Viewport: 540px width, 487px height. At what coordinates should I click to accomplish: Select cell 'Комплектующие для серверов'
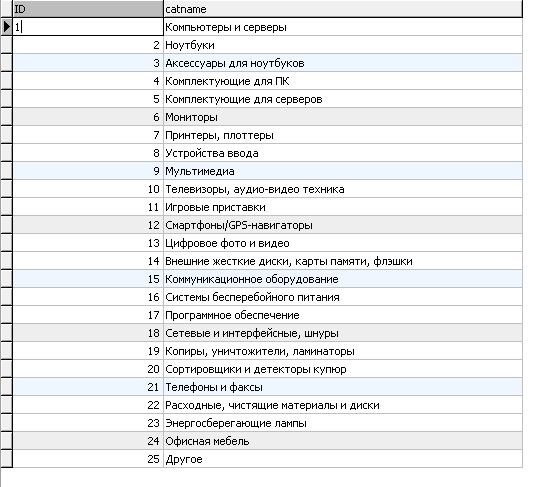[343, 99]
